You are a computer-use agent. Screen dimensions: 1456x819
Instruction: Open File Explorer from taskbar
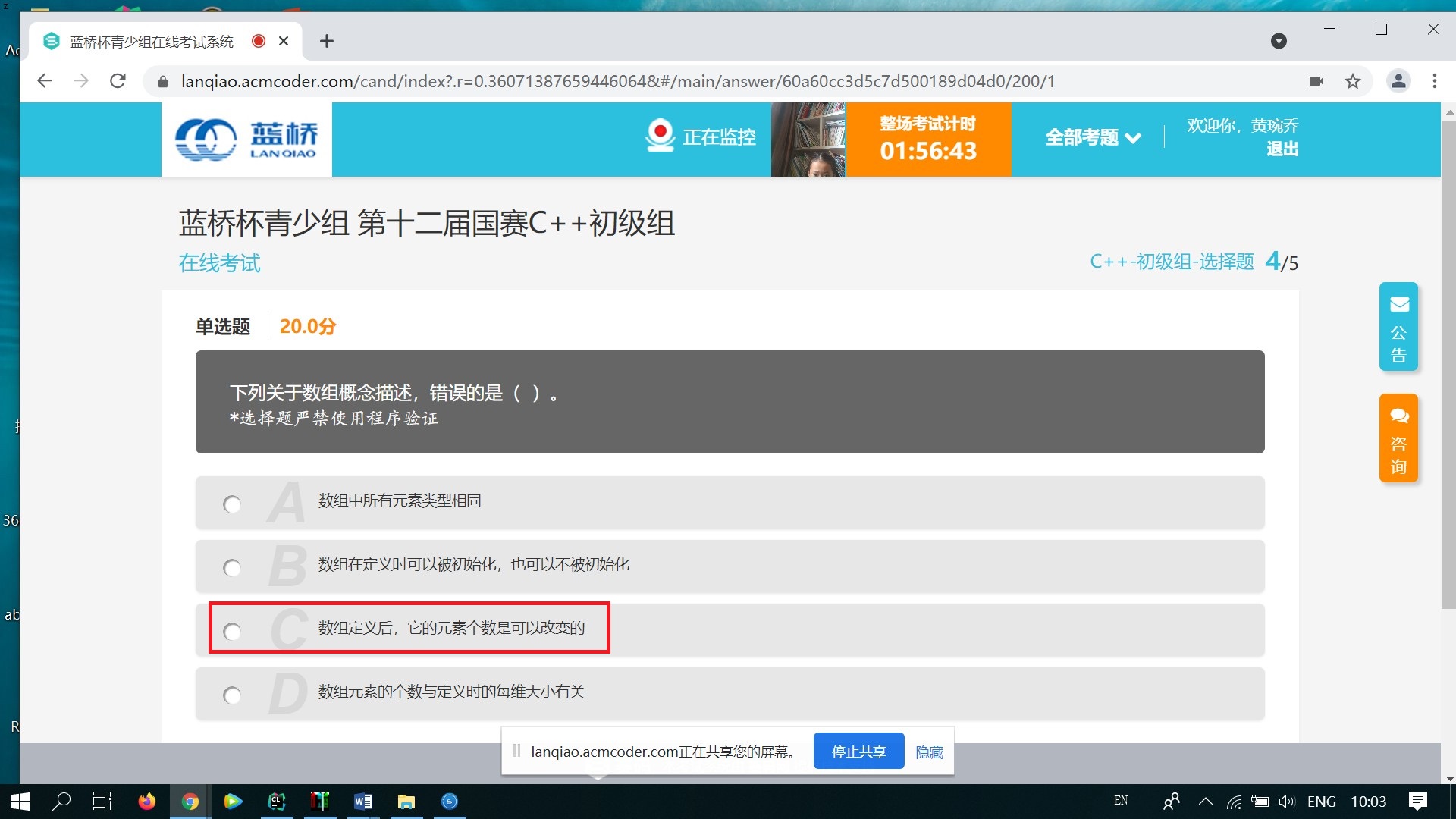coord(406,802)
